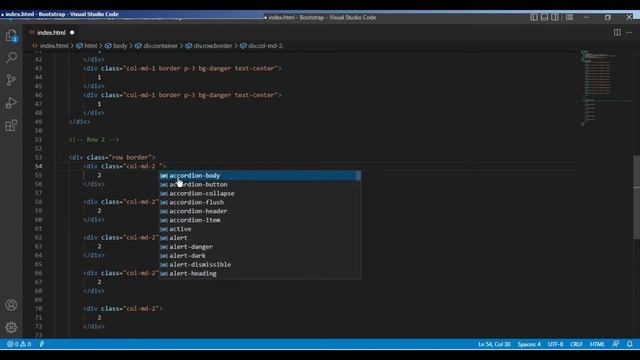Change language mode via HTML status
Viewport: 640px width, 360px height.
click(x=597, y=344)
